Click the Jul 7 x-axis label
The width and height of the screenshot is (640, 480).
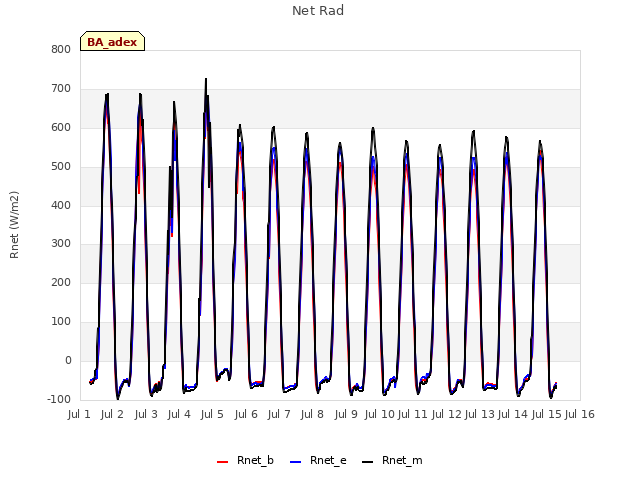pyautogui.click(x=279, y=414)
